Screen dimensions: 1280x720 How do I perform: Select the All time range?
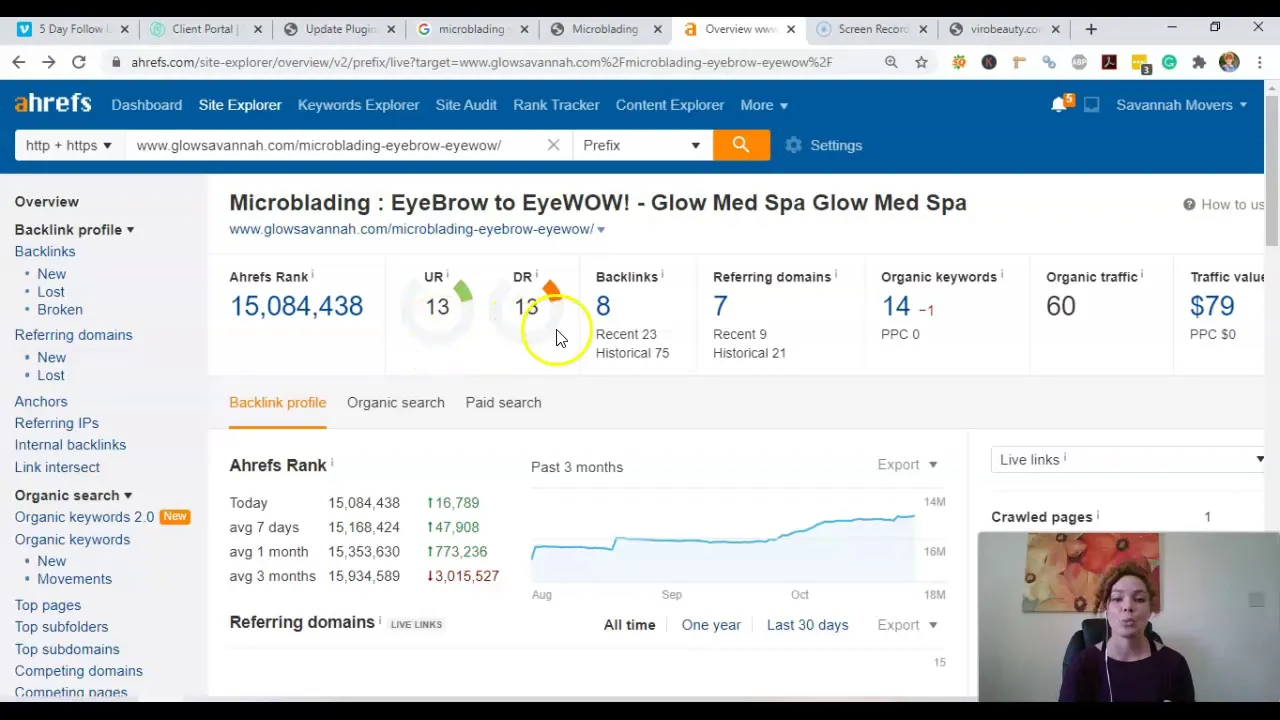point(630,625)
